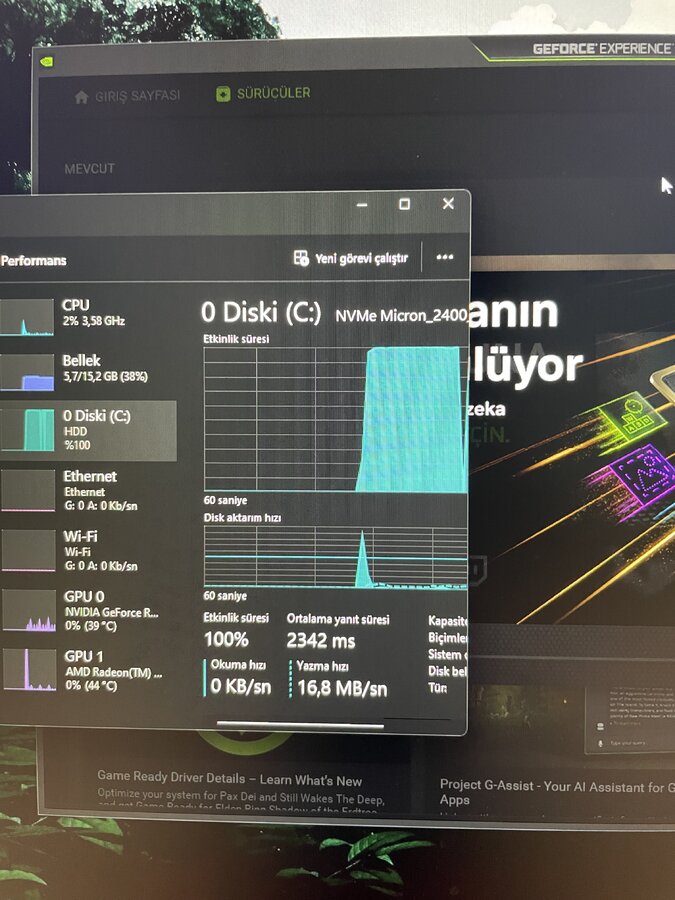The height and width of the screenshot is (900, 675).
Task: Open the Ethernet performance entry
Action: tap(86, 491)
